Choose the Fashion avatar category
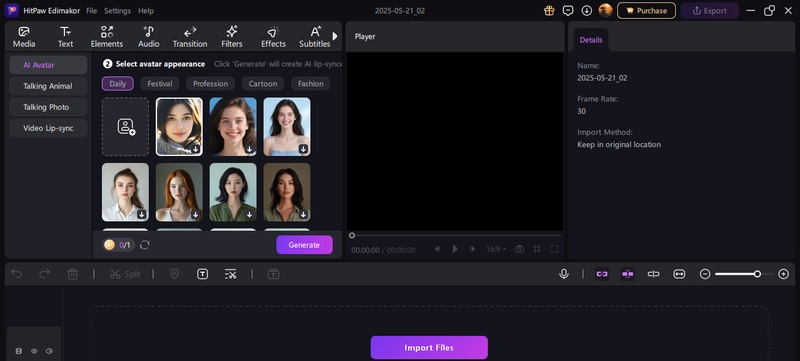The width and height of the screenshot is (800, 361). (311, 84)
